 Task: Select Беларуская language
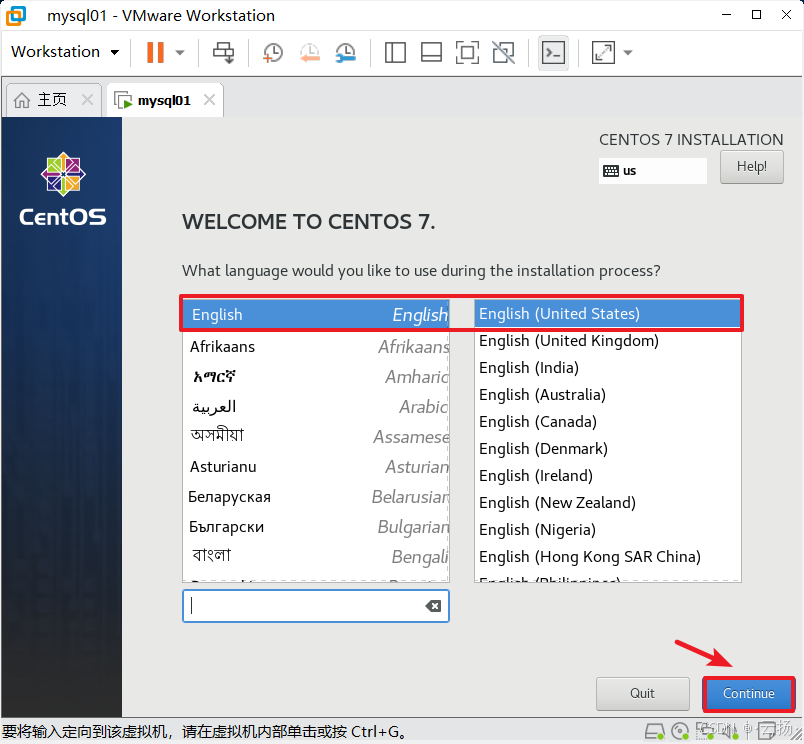(316, 496)
